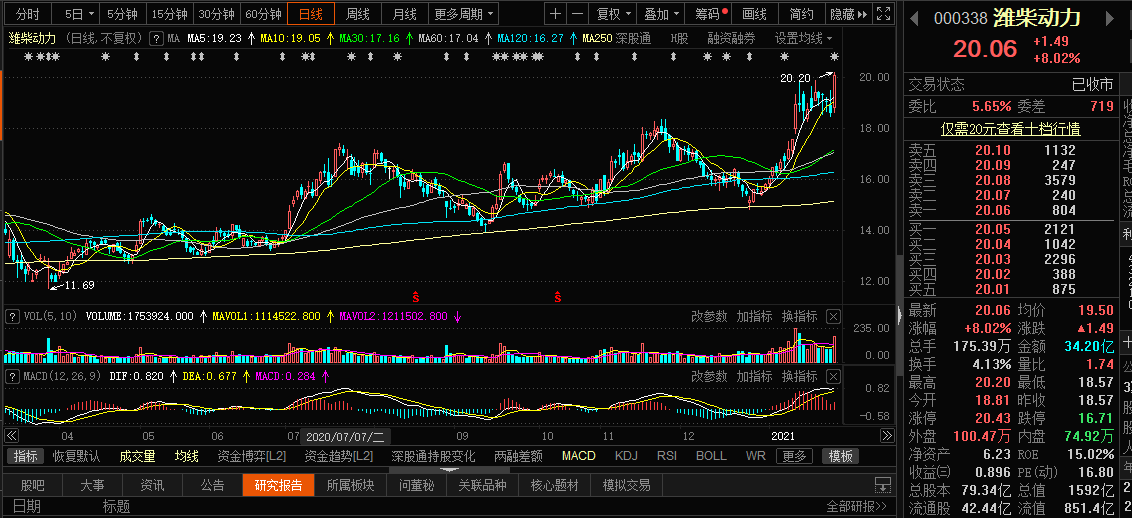The width and height of the screenshot is (1132, 518).
Task: Open the 复权 adjustment dropdown
Action: pyautogui.click(x=613, y=14)
